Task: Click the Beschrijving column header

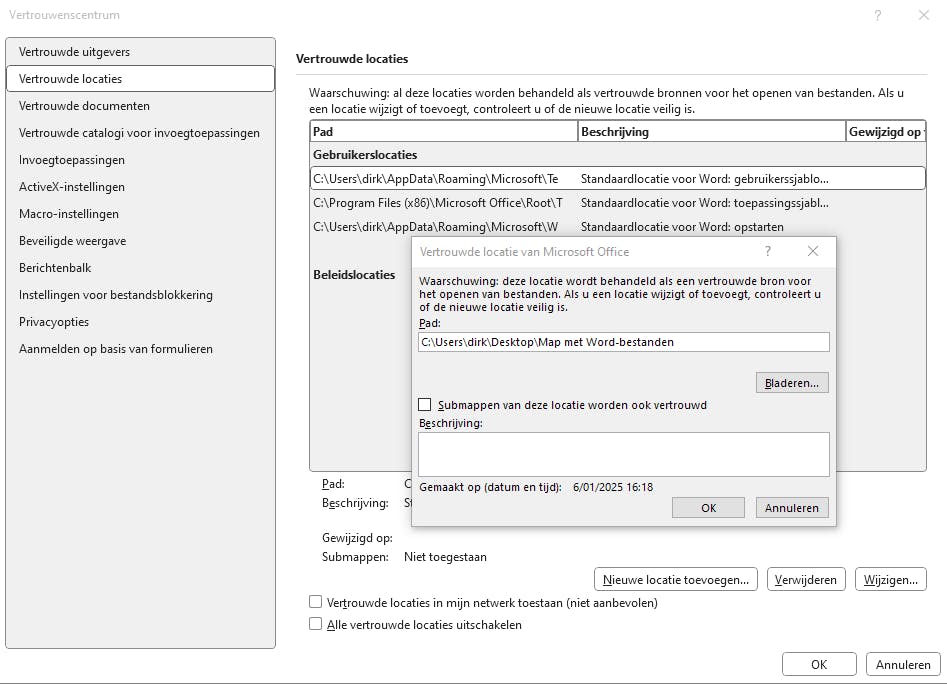Action: [712, 132]
